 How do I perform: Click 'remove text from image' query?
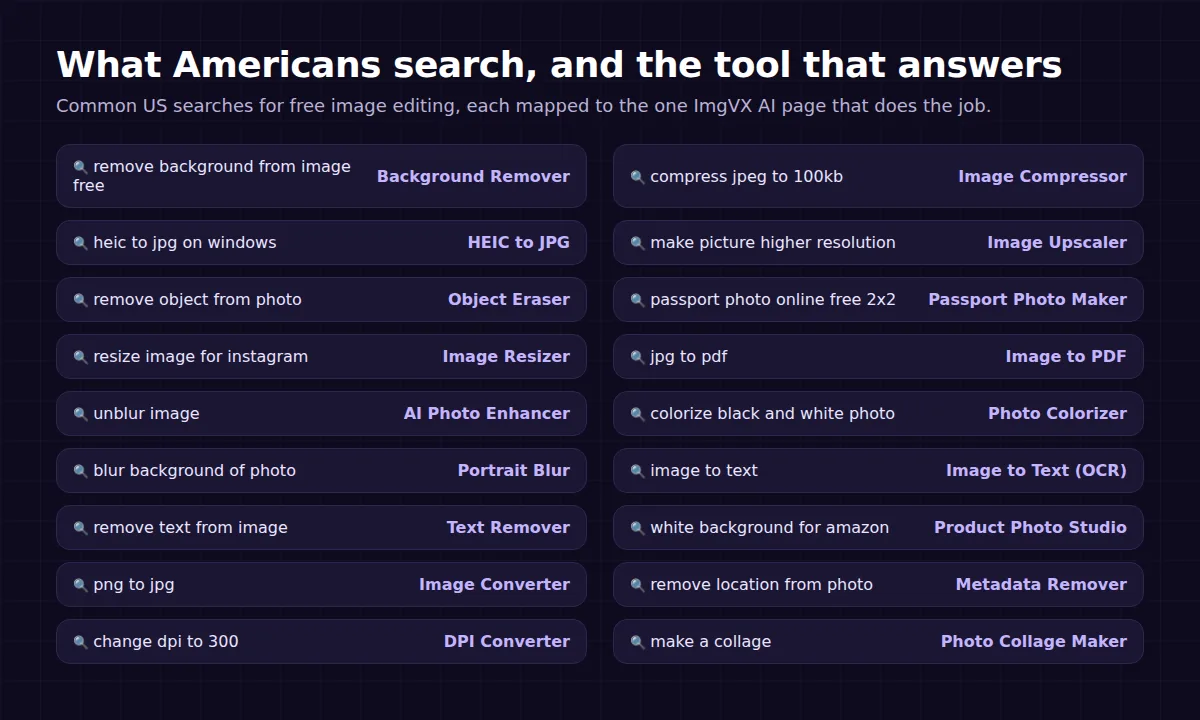(190, 527)
